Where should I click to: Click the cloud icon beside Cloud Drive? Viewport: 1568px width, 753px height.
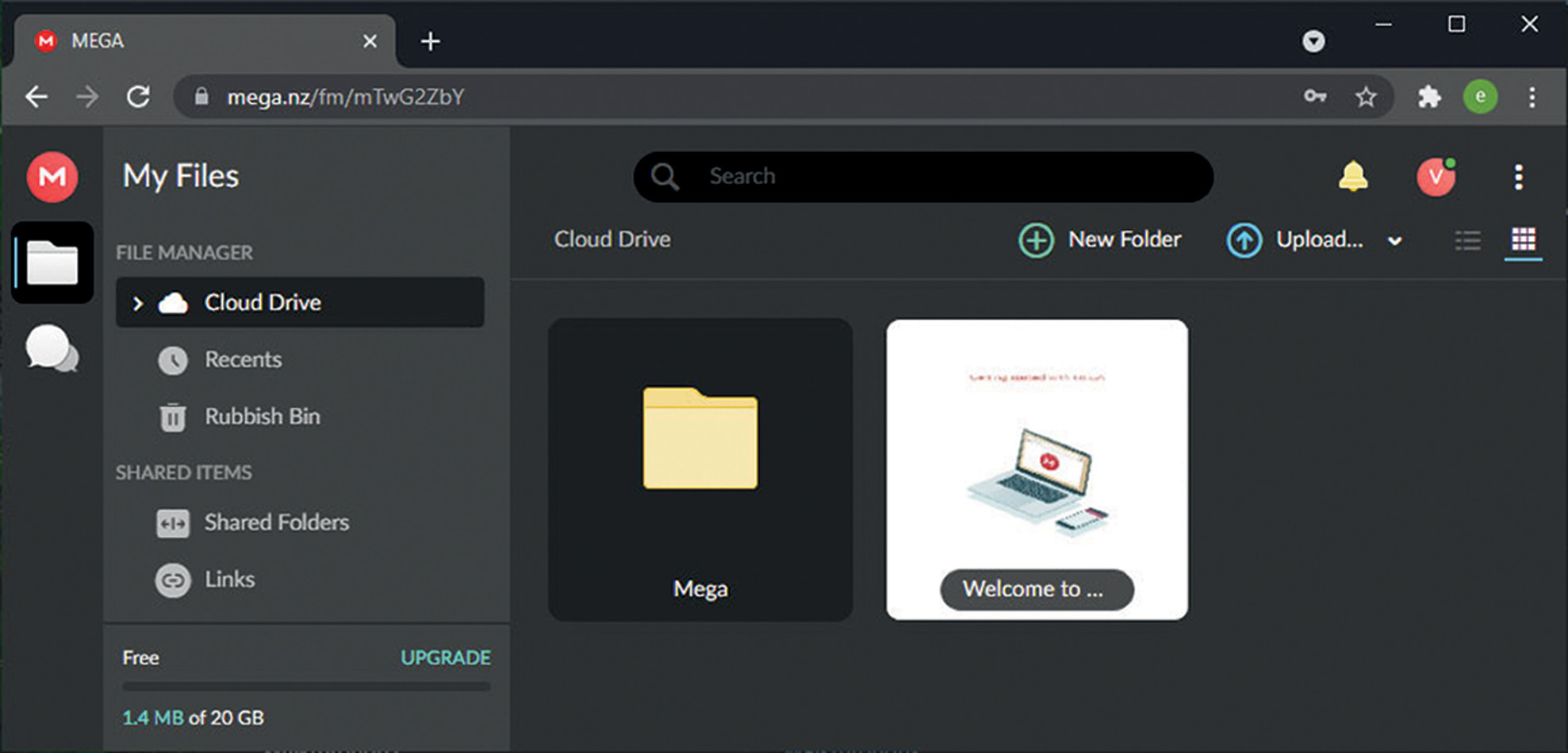tap(173, 303)
